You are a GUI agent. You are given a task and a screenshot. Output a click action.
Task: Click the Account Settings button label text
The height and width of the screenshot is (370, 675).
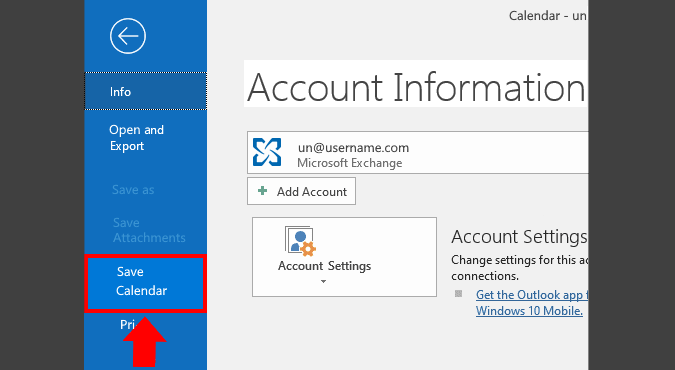point(324,266)
